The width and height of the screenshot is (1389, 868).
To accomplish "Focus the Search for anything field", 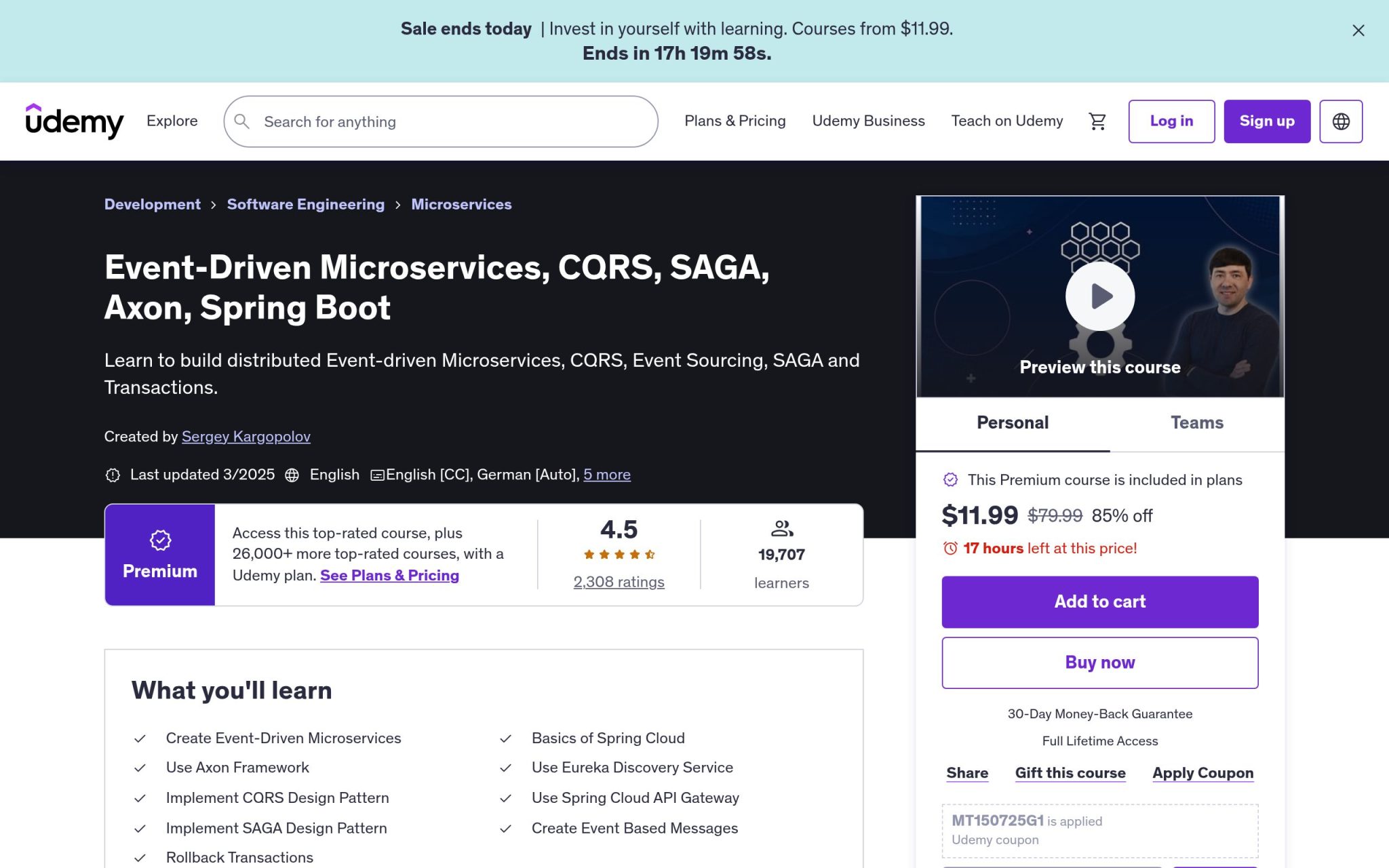I will coord(441,121).
